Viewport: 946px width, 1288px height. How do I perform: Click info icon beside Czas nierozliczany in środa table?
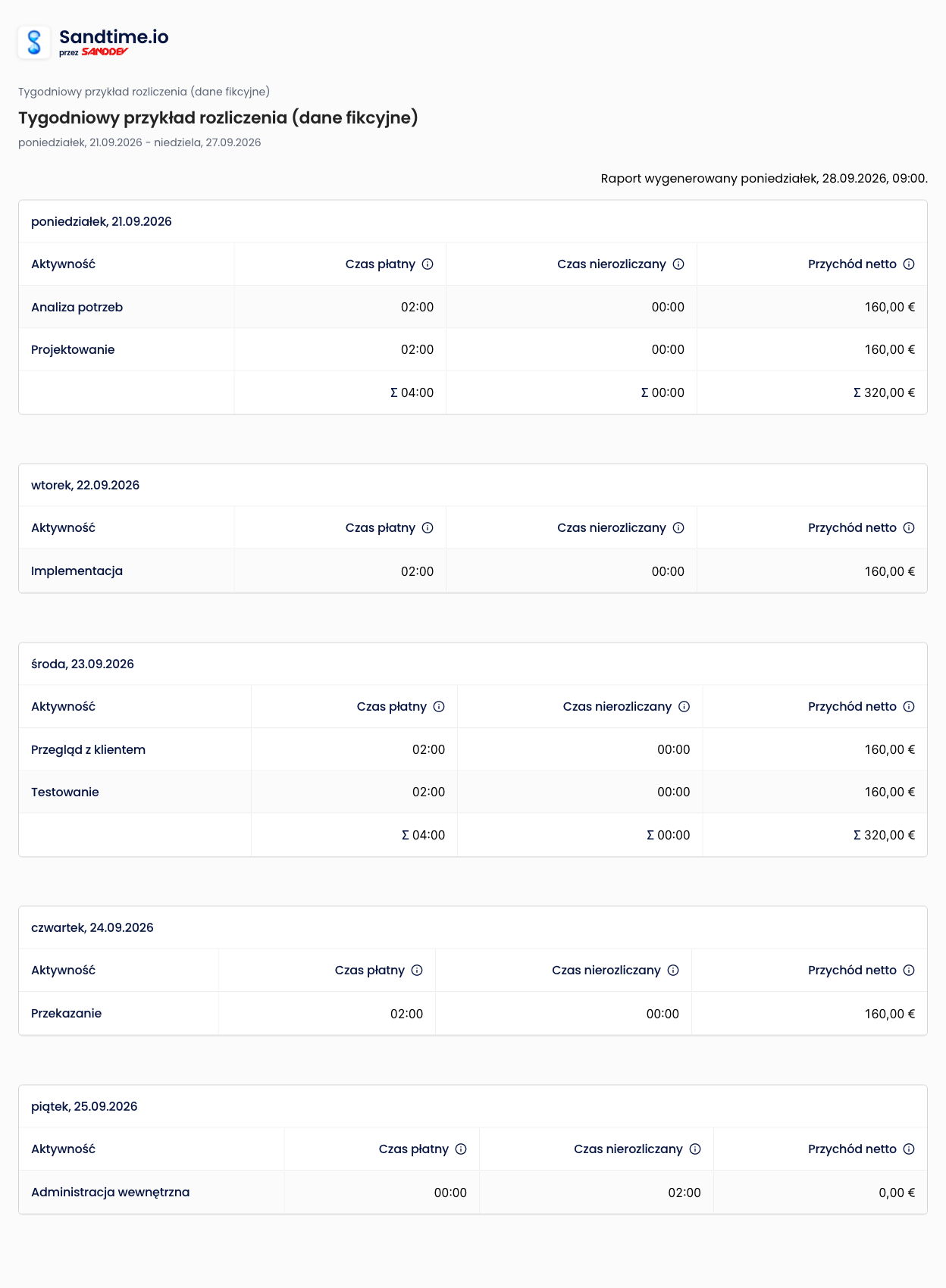[x=684, y=707]
